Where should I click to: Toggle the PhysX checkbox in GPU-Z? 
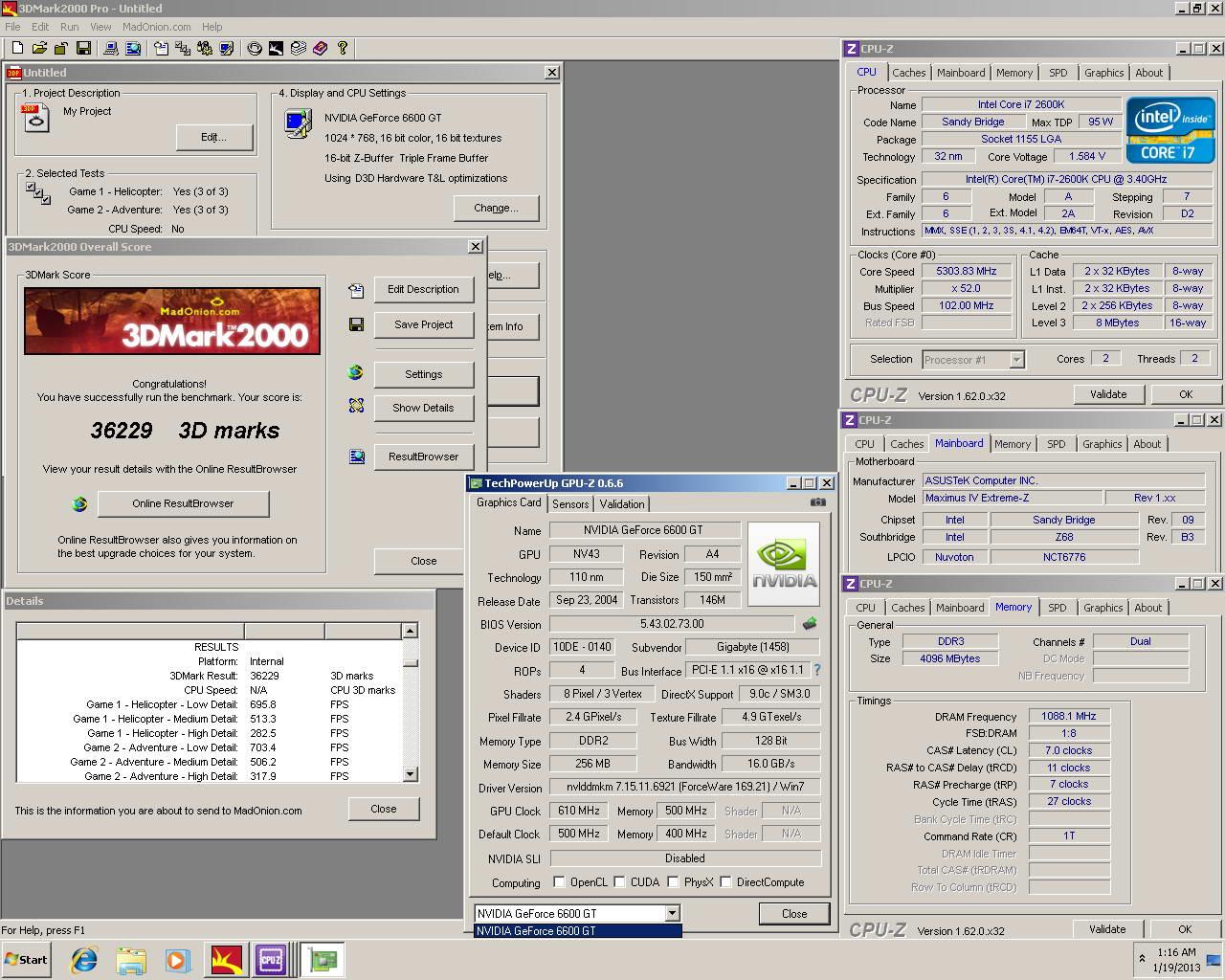pyautogui.click(x=673, y=882)
